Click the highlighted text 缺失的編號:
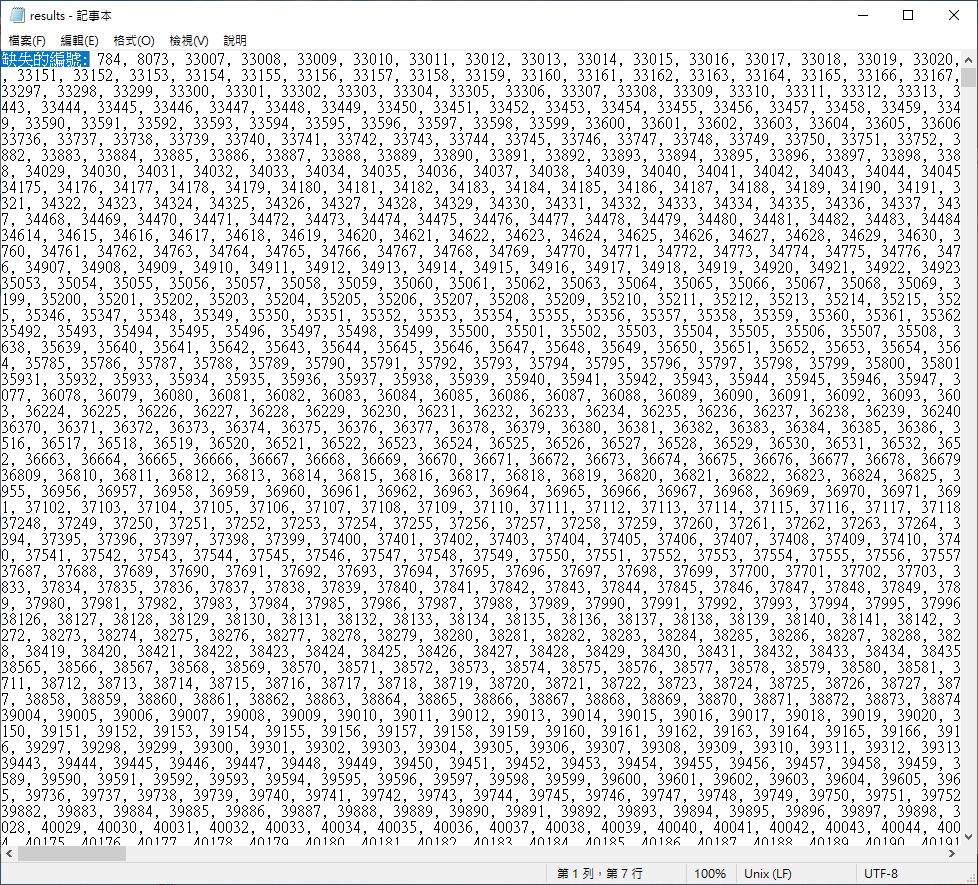 [x=46, y=59]
